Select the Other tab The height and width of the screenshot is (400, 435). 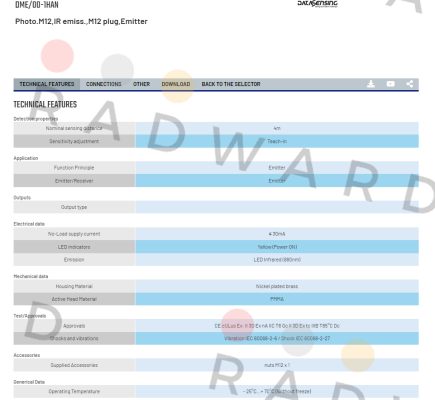tap(141, 84)
